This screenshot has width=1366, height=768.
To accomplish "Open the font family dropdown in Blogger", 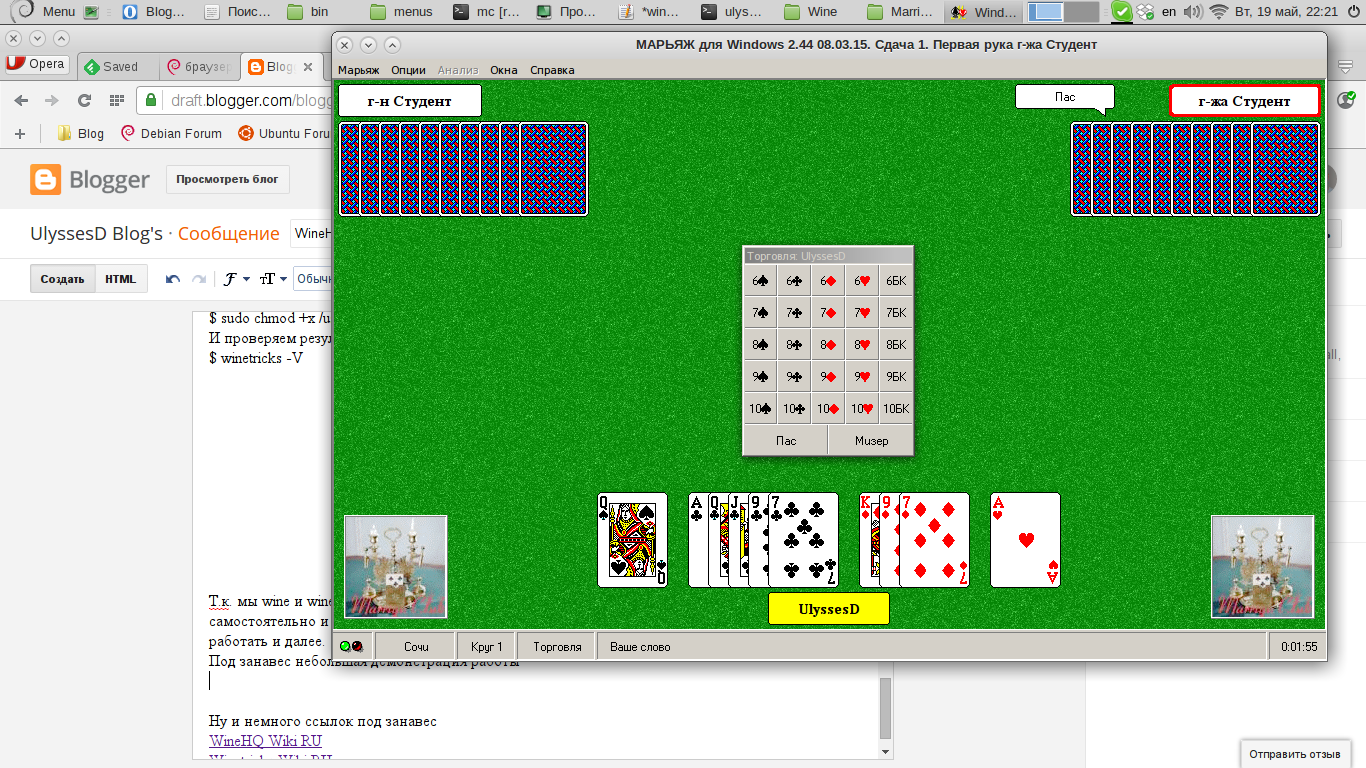I will 237,279.
